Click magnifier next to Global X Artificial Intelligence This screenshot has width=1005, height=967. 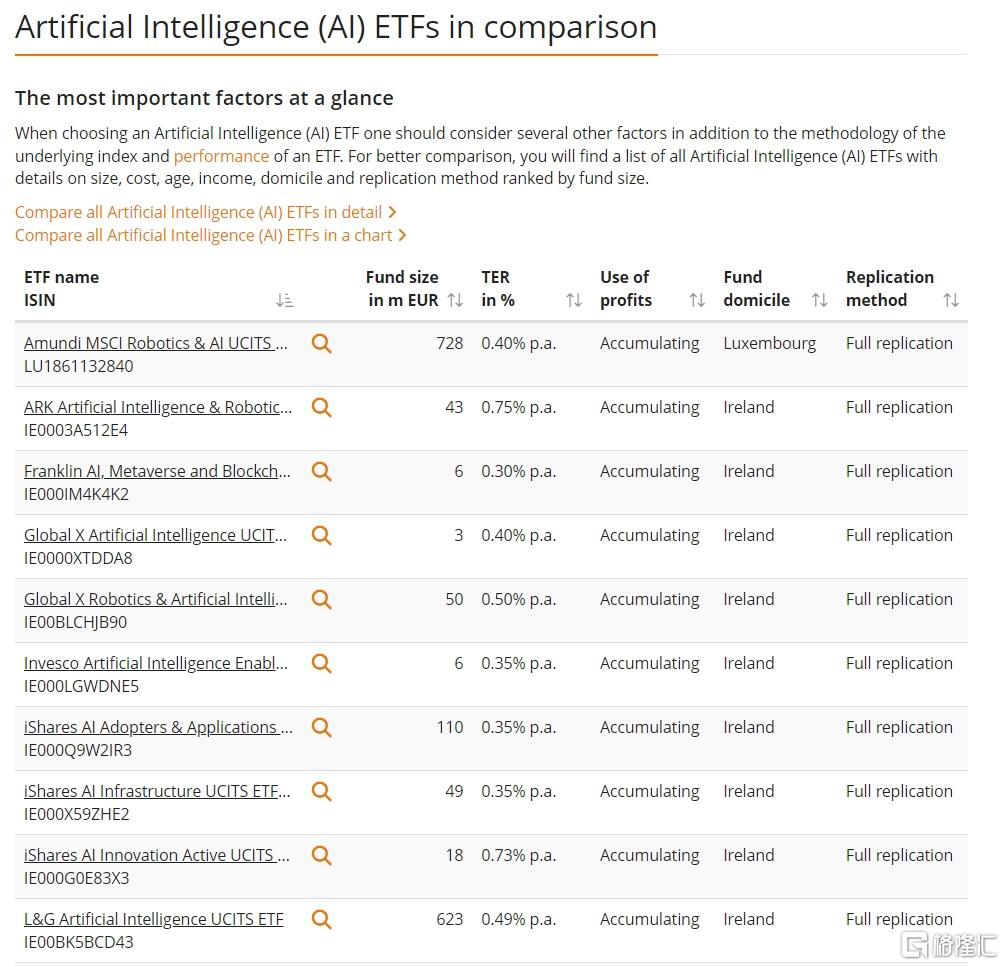tap(321, 536)
